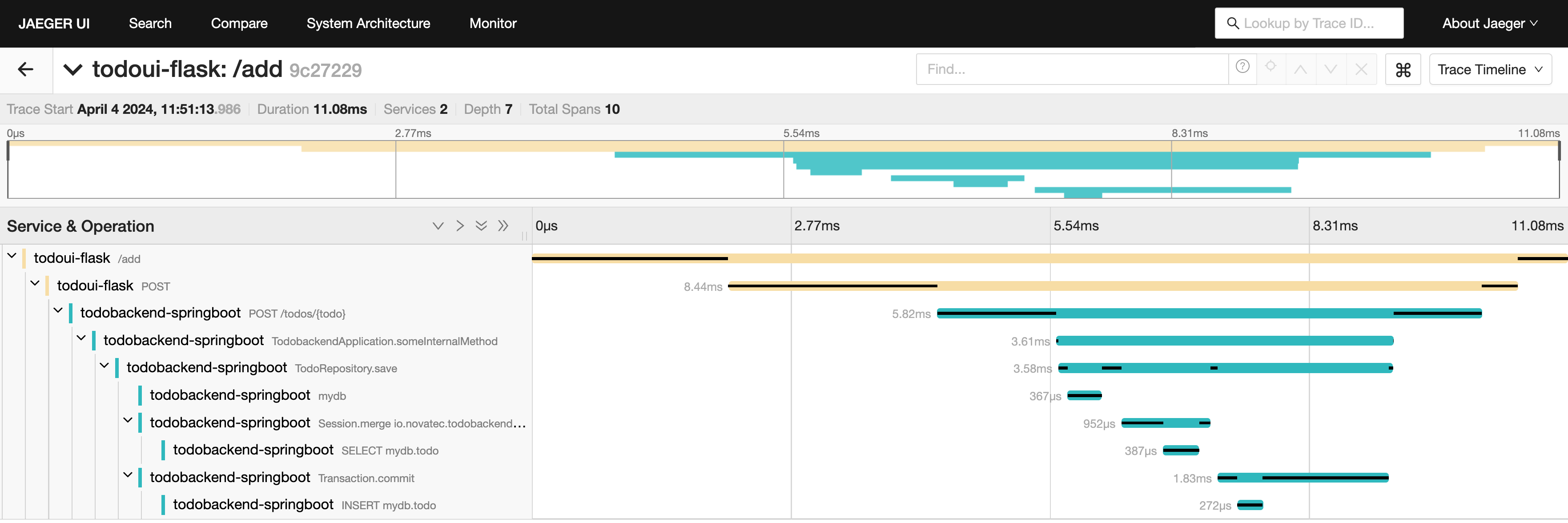Screen dimensions: 1568x523
Task: Collapse trace header with chevron beside title
Action: click(72, 69)
